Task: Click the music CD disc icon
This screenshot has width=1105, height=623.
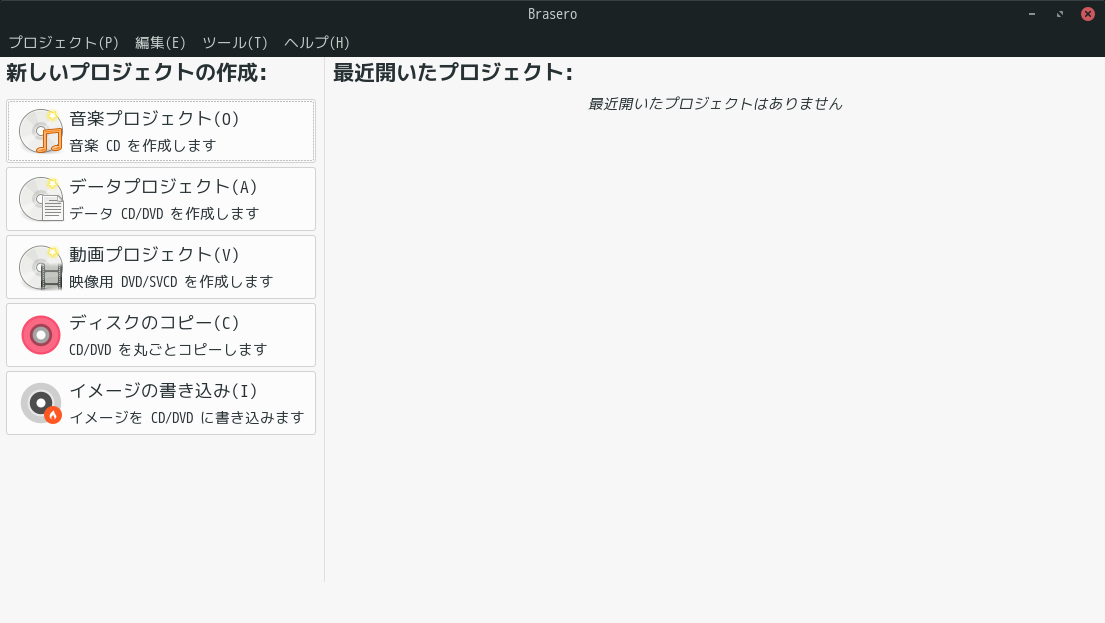Action: (x=41, y=131)
